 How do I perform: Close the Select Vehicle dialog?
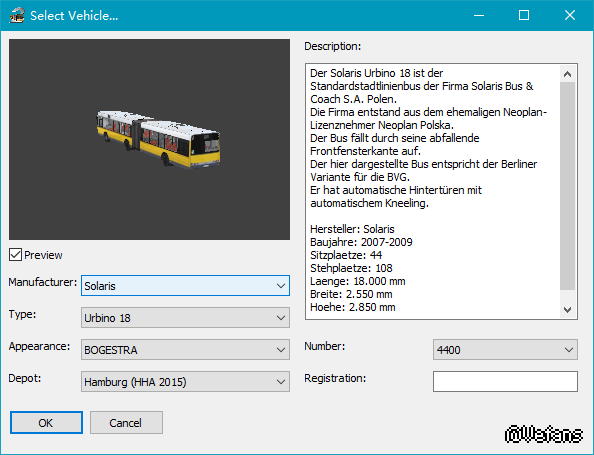point(570,16)
